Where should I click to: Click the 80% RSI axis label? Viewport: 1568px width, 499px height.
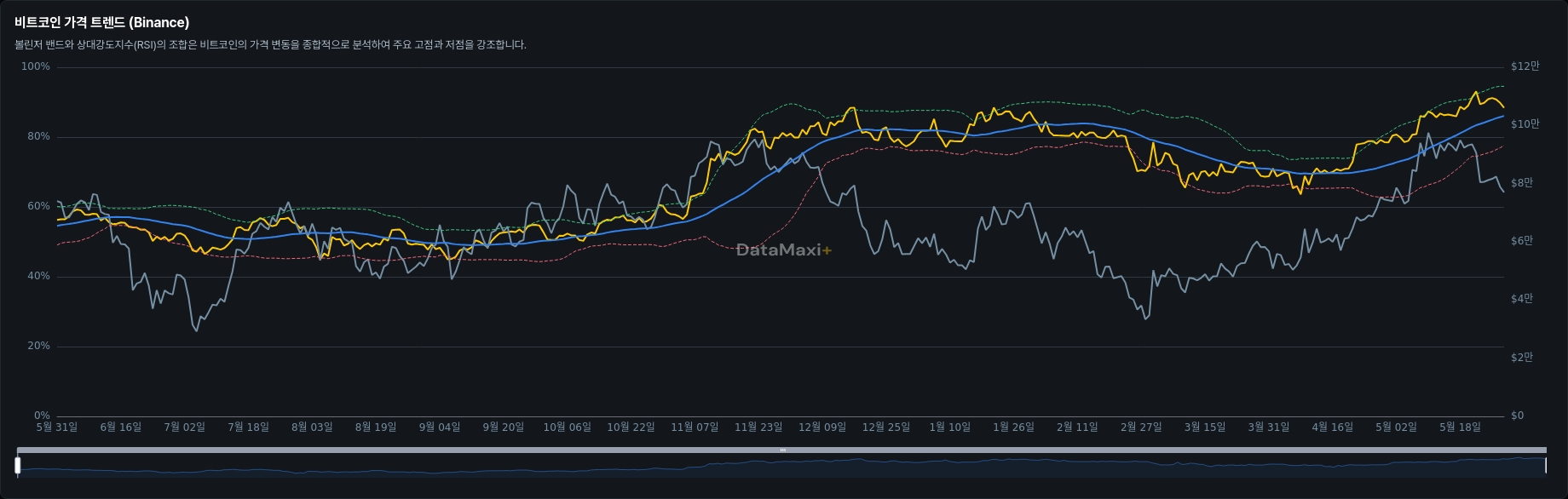(x=38, y=136)
